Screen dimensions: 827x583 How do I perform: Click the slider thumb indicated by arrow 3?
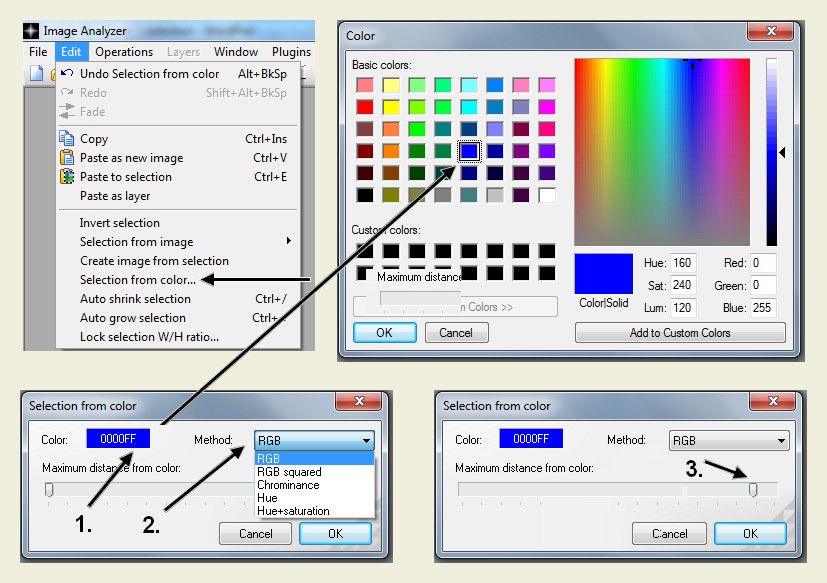pyautogui.click(x=753, y=489)
